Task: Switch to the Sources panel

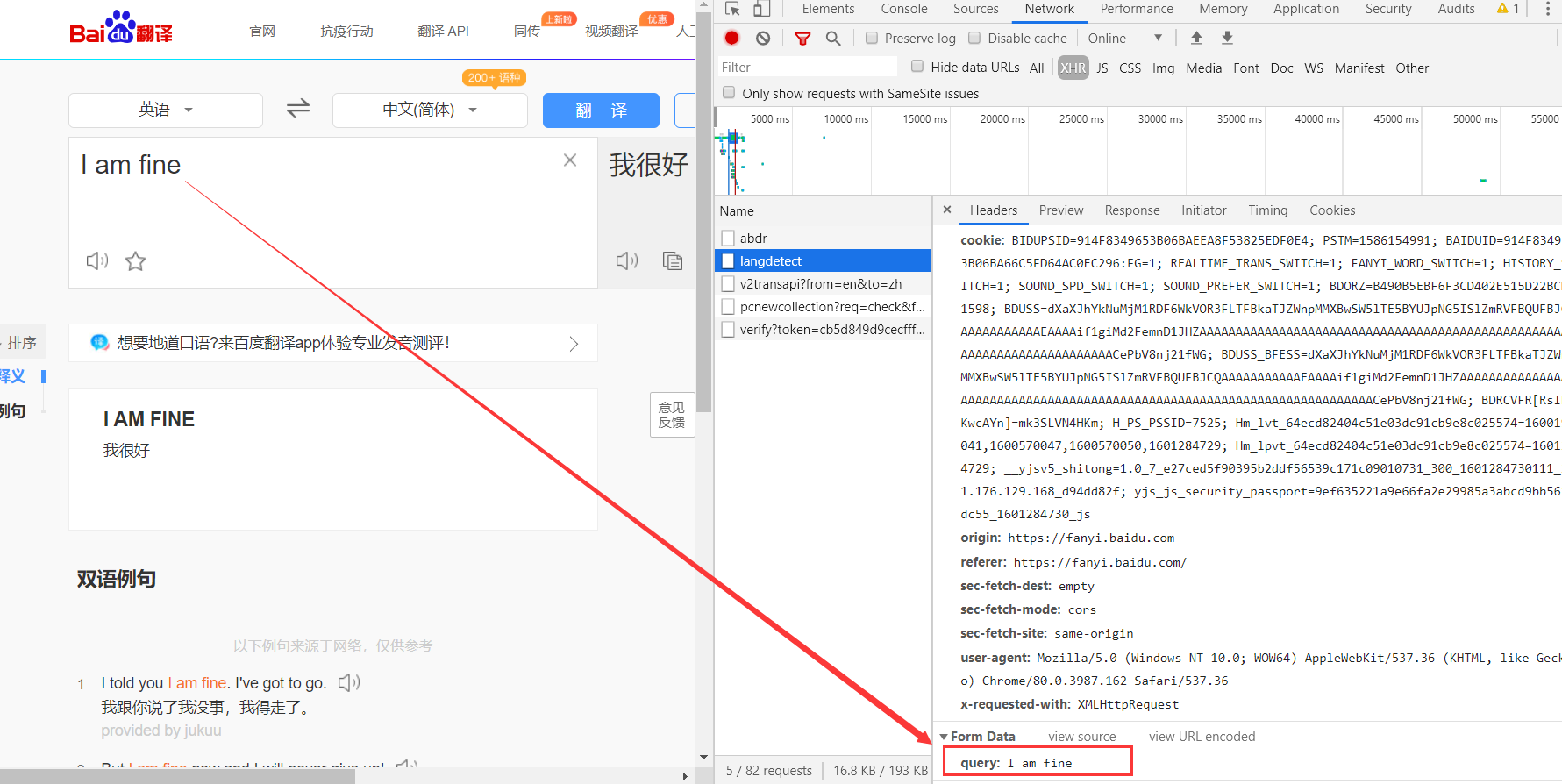Action: point(976,9)
